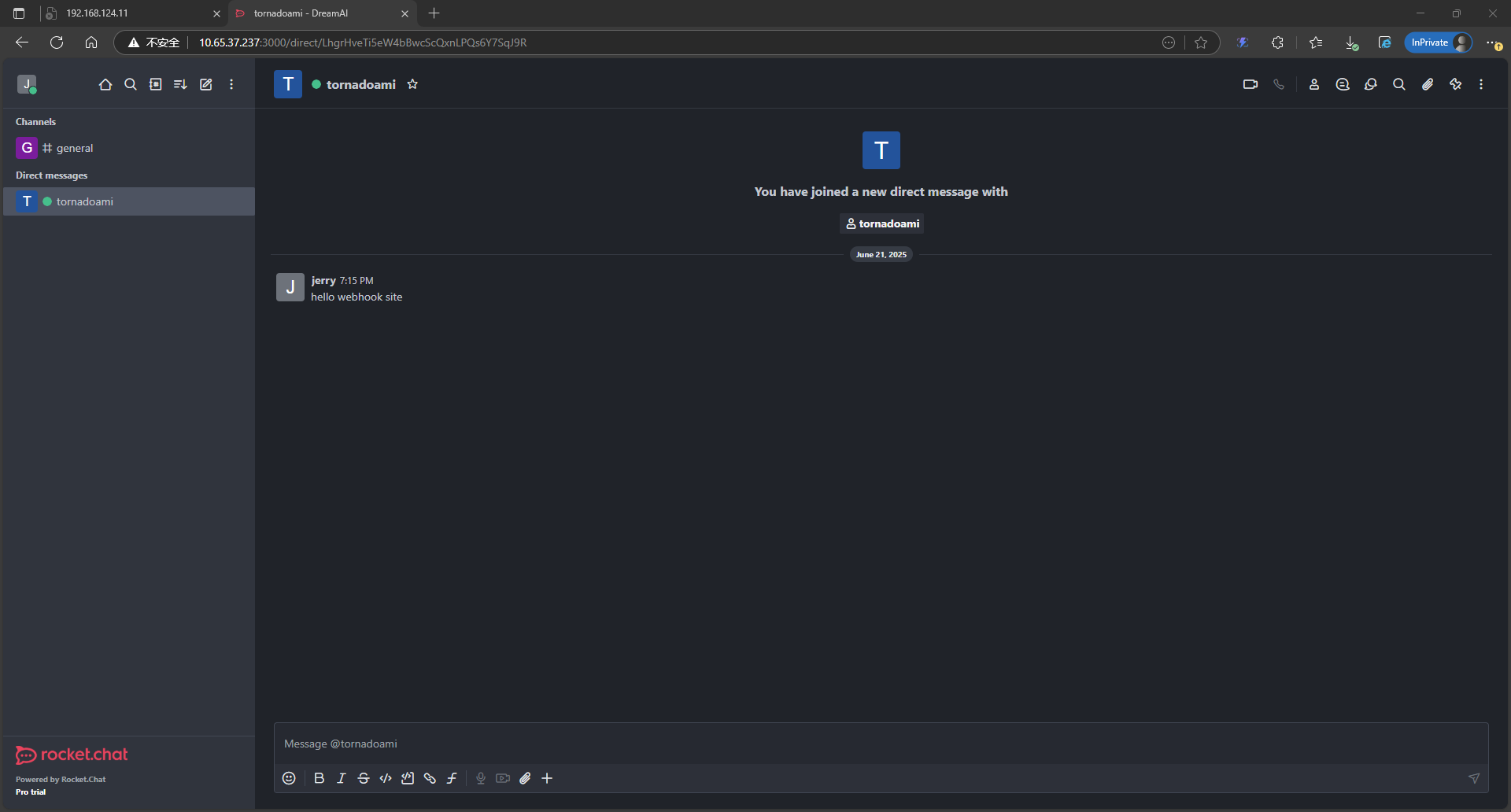Open browser tab actions menu

19,13
